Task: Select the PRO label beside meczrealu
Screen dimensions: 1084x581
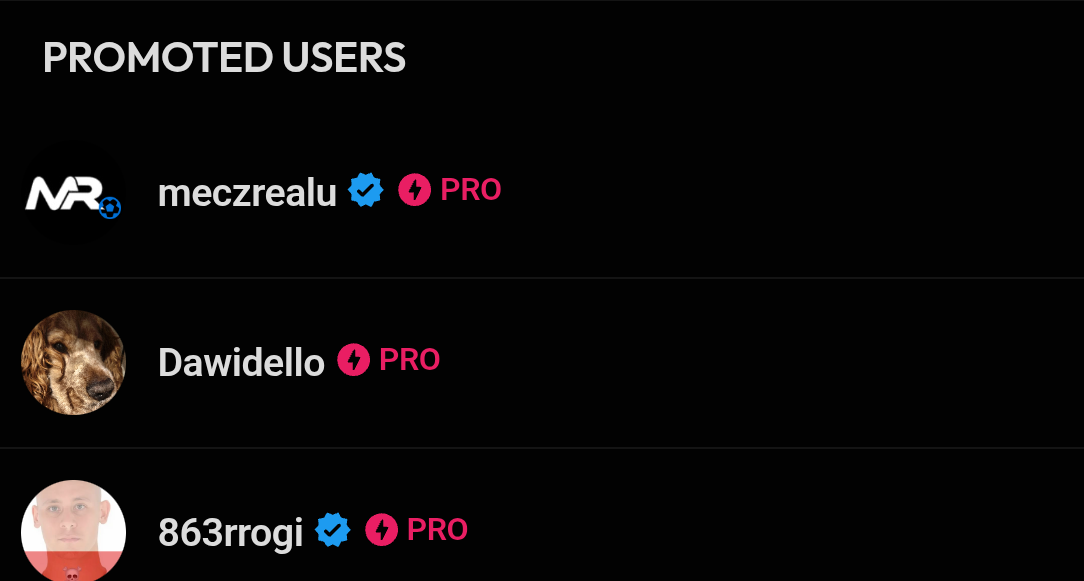Action: click(470, 190)
